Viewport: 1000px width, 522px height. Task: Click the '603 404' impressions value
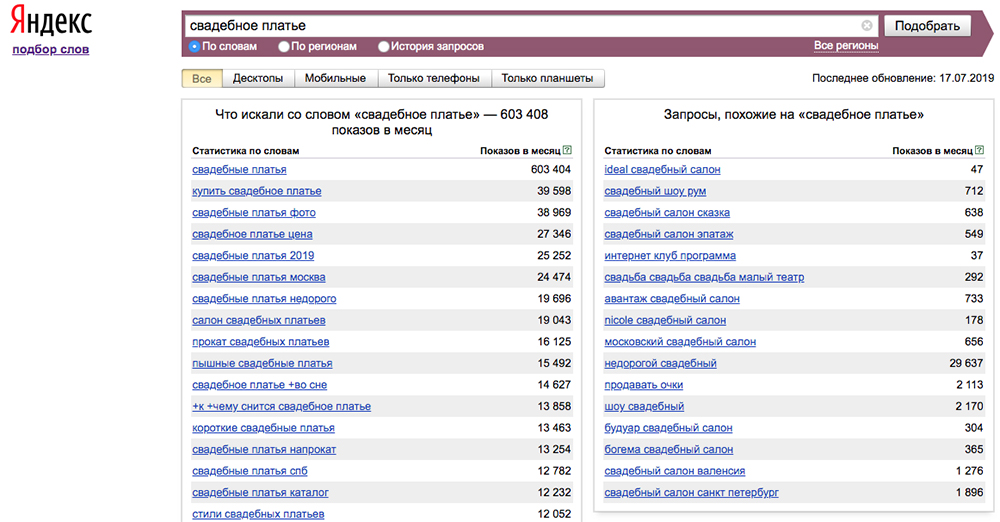point(550,170)
